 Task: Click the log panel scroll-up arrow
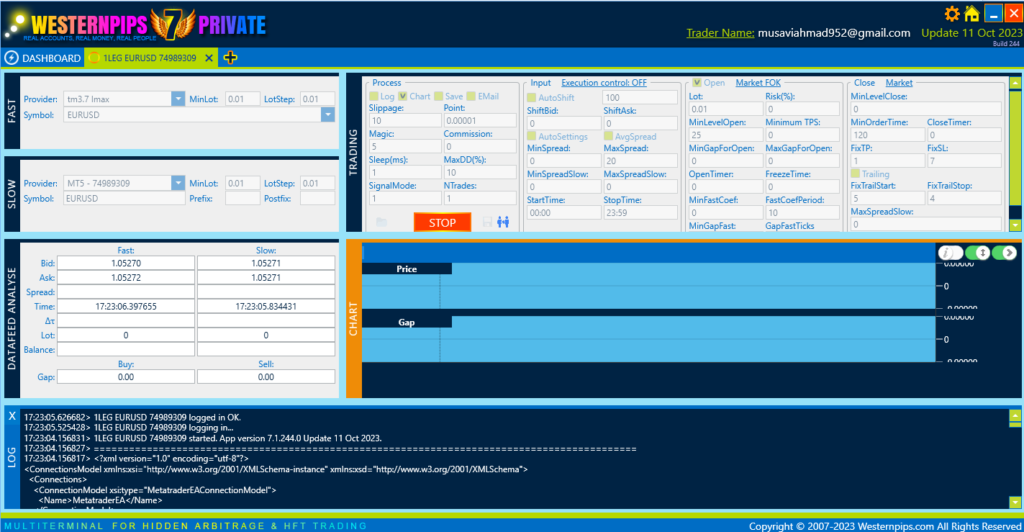tap(1015, 415)
